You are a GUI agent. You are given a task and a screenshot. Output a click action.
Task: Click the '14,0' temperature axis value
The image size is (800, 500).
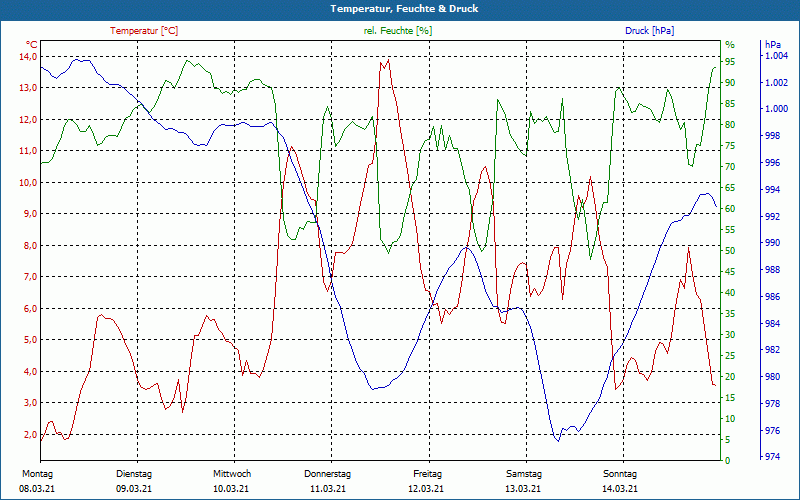[x=28, y=56]
